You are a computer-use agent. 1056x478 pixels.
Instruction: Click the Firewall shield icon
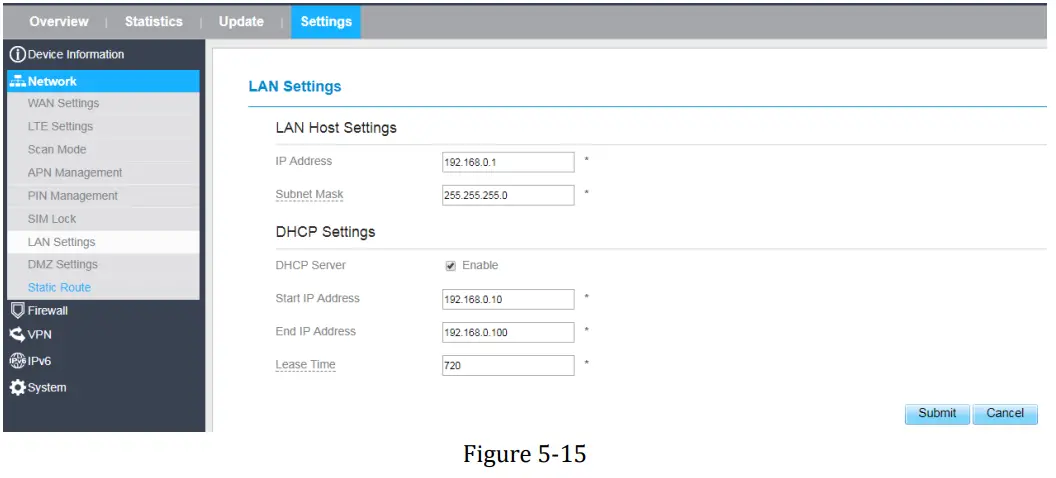17,310
